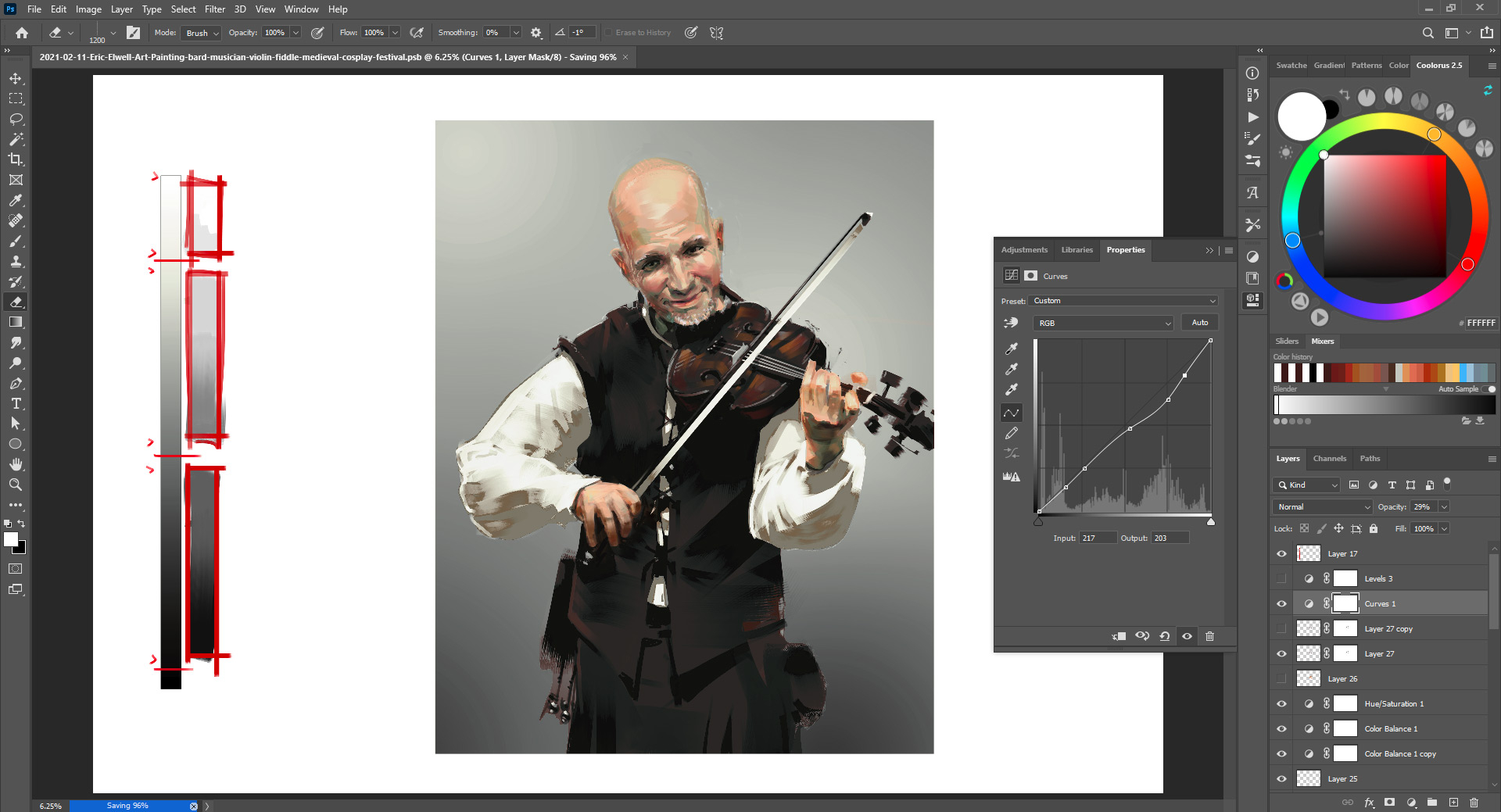Open the RGB channel dropdown

tap(1103, 323)
